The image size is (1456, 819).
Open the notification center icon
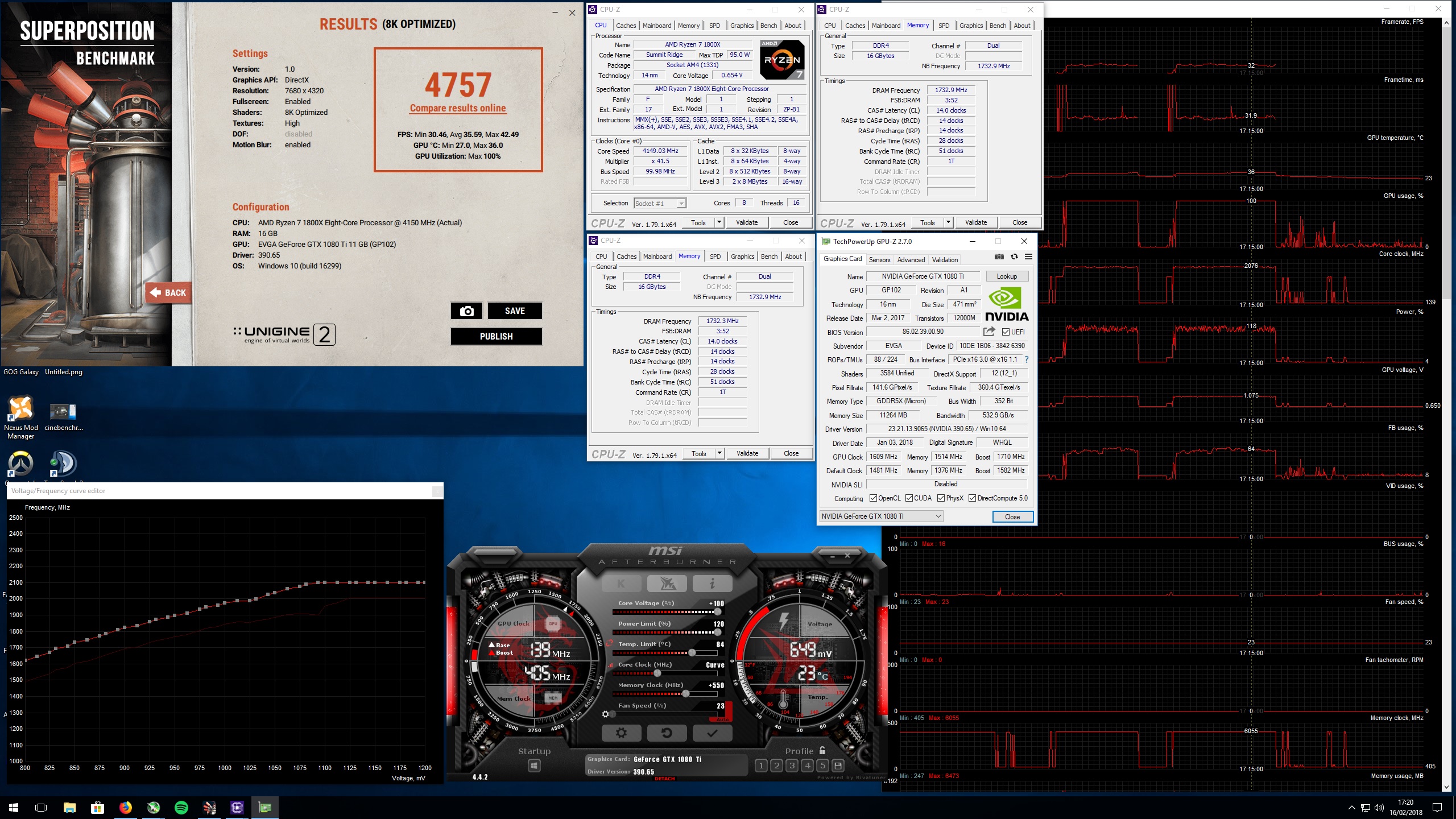pos(1437,808)
